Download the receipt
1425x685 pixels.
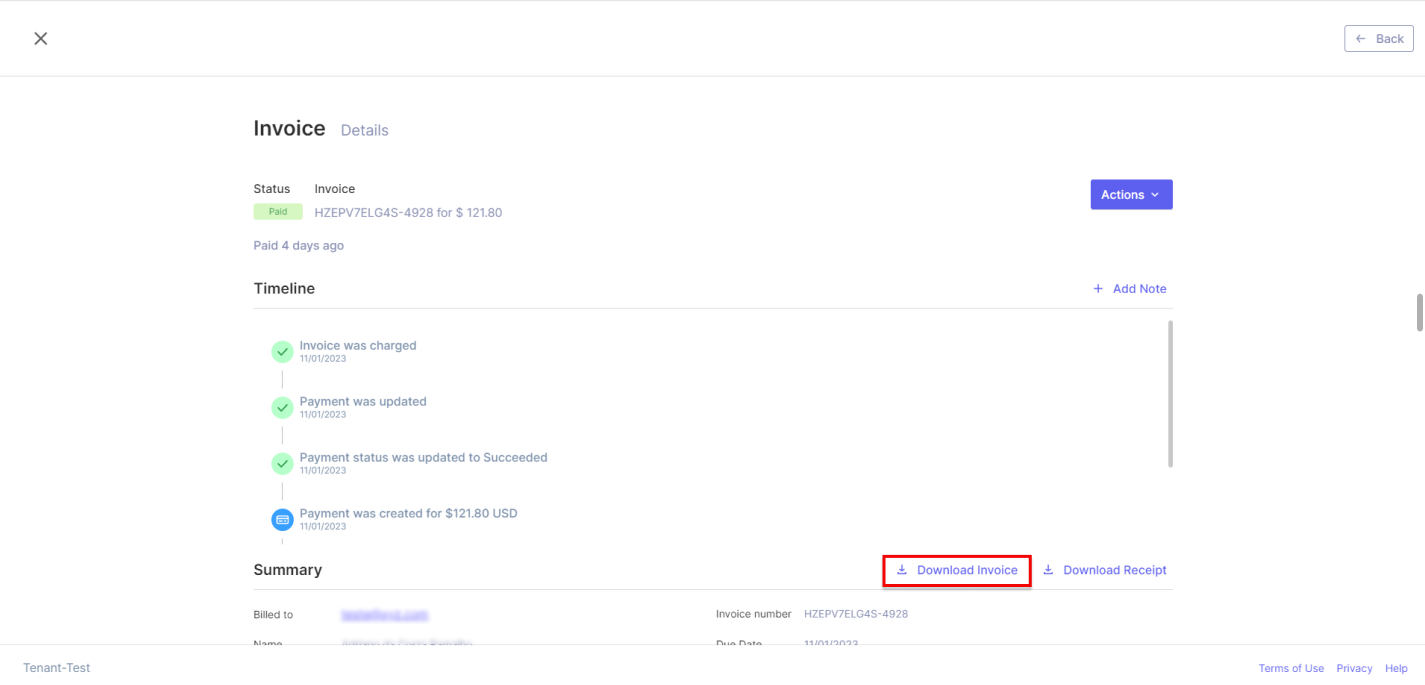pyautogui.click(x=1104, y=570)
